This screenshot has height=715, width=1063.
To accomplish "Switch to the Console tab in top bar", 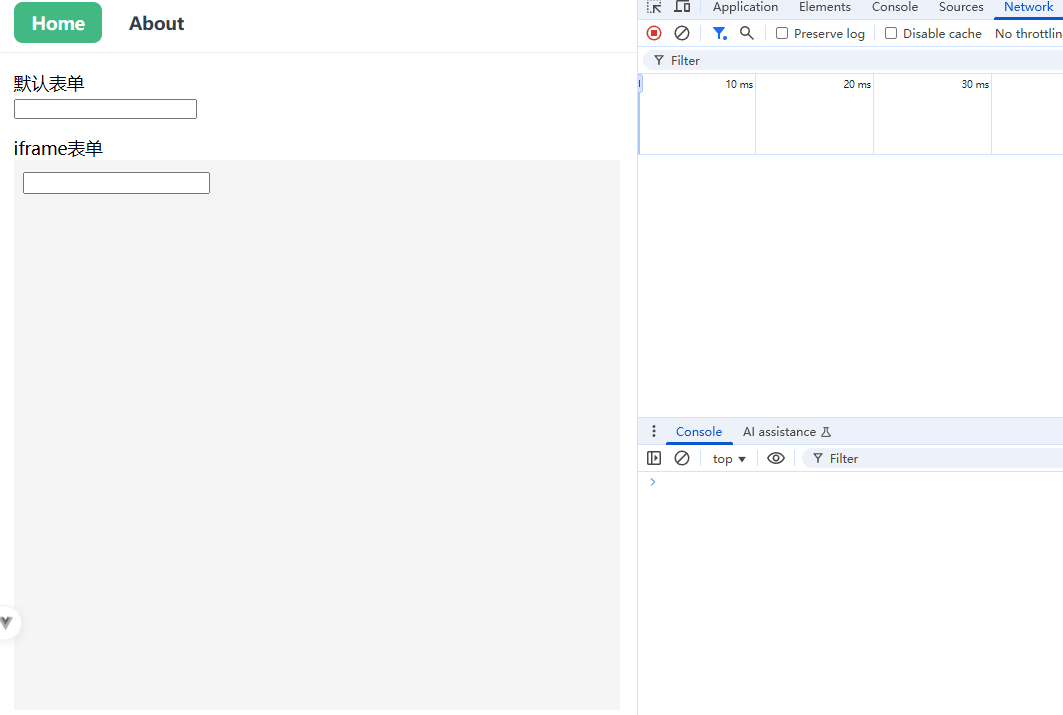I will coord(894,7).
